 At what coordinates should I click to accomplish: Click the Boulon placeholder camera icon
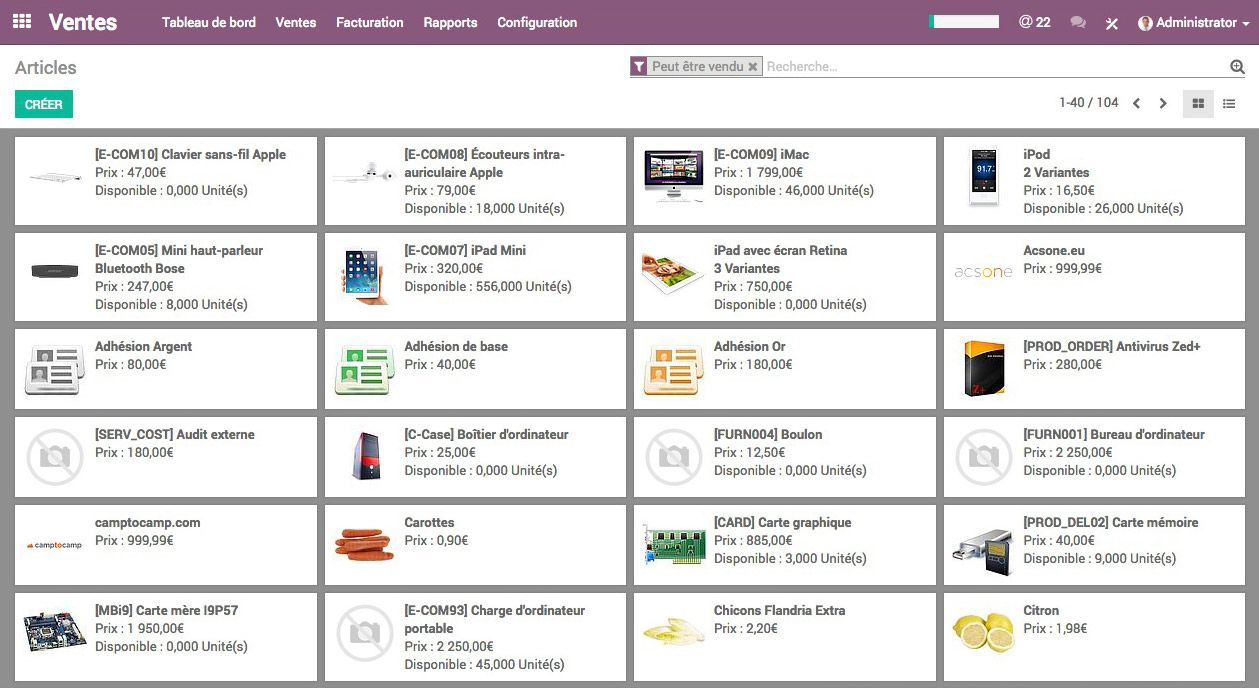[x=674, y=458]
